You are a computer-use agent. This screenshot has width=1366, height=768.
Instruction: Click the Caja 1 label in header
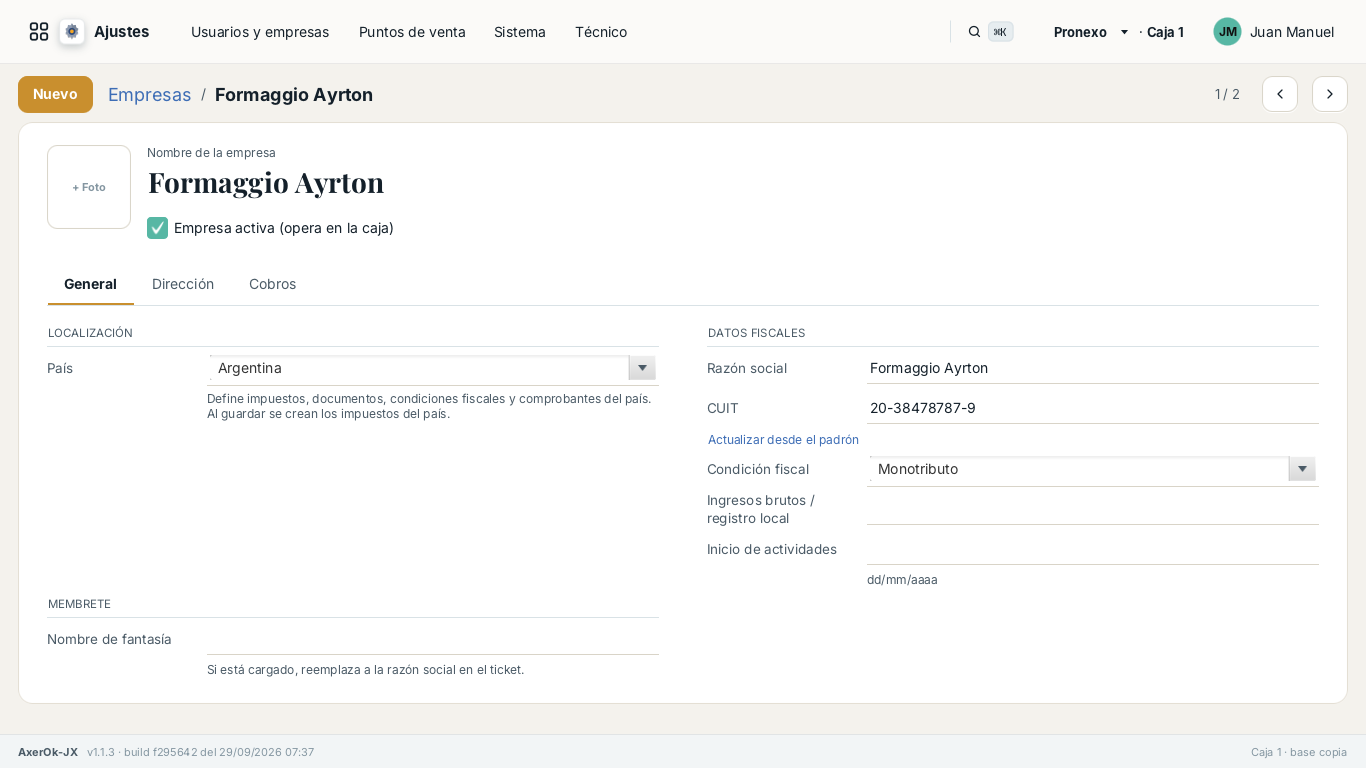click(x=1165, y=32)
